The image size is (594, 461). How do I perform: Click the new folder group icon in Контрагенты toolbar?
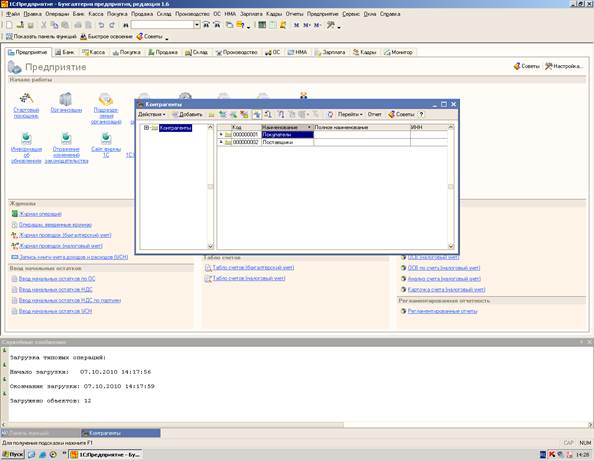click(211, 114)
